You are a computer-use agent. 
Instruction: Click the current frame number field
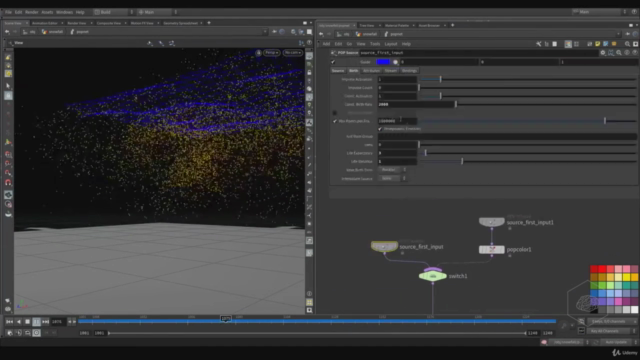coord(58,322)
